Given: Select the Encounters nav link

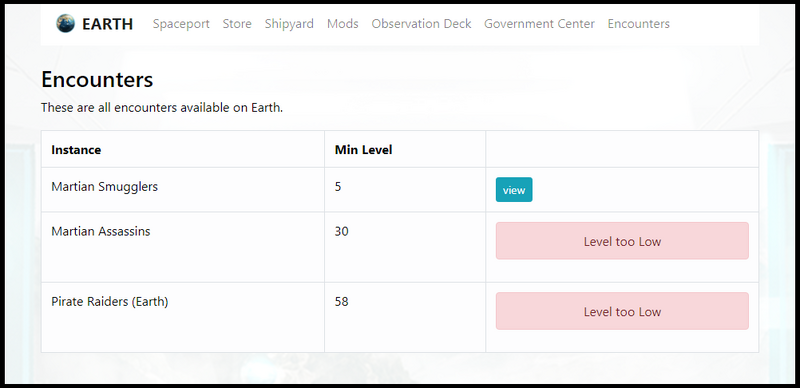Looking at the screenshot, I should coord(638,24).
